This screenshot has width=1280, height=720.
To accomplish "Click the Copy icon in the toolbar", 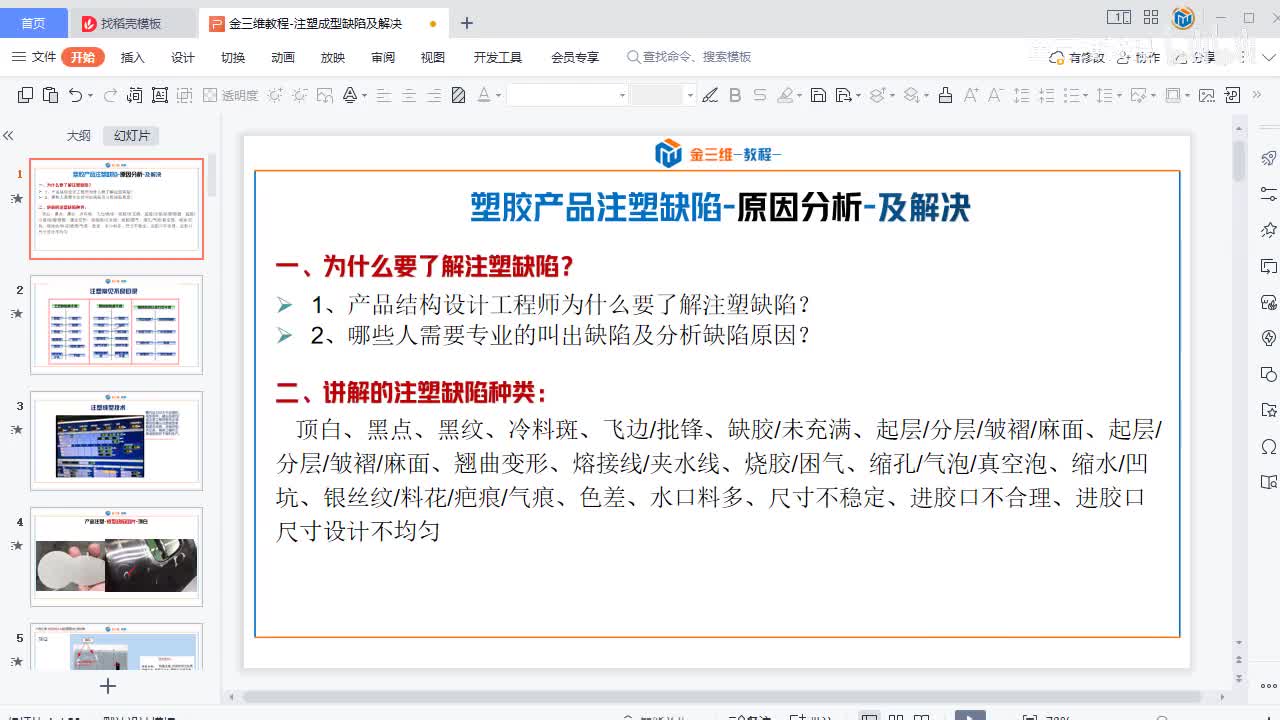I will 26,95.
